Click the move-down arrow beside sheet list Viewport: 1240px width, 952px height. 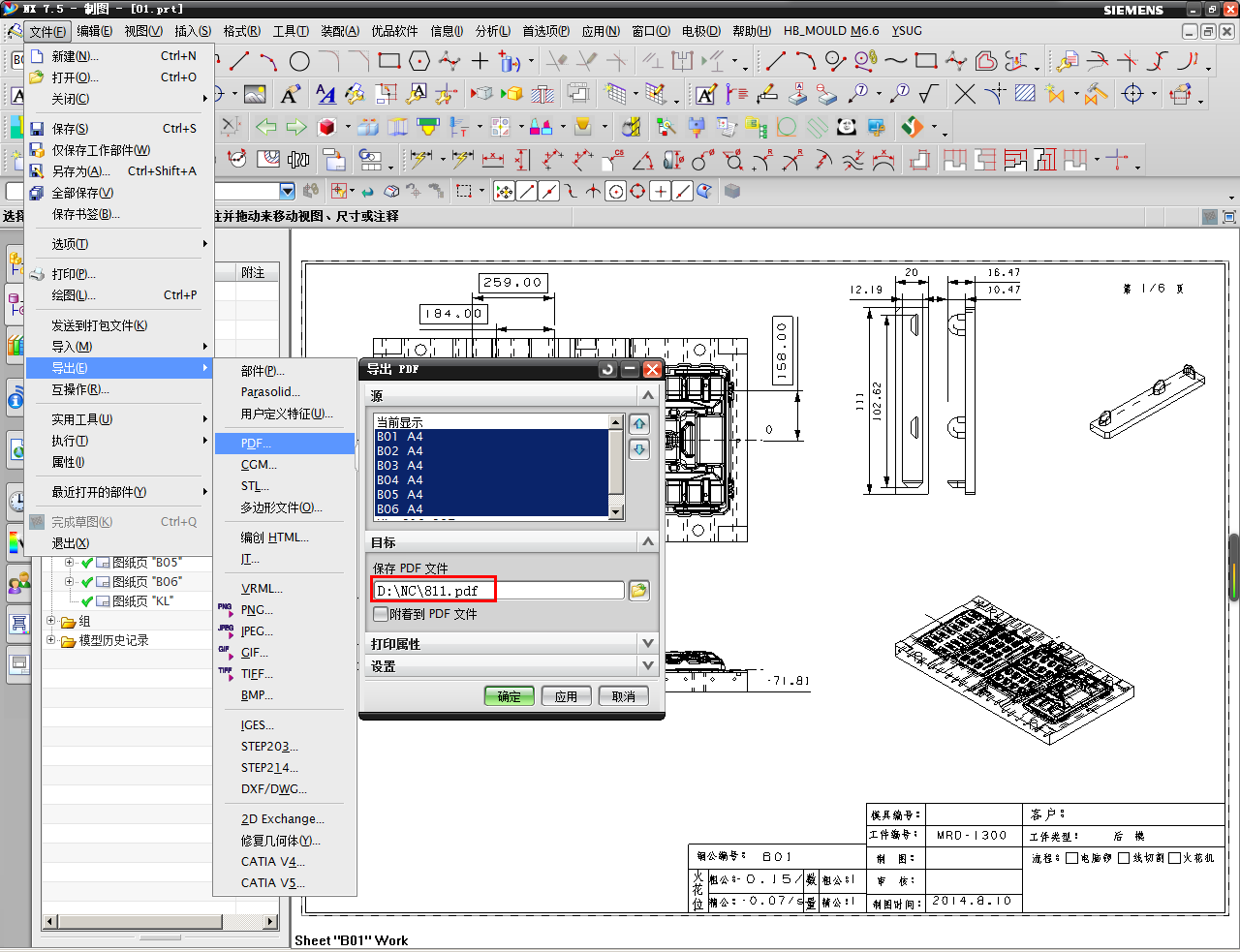click(639, 449)
